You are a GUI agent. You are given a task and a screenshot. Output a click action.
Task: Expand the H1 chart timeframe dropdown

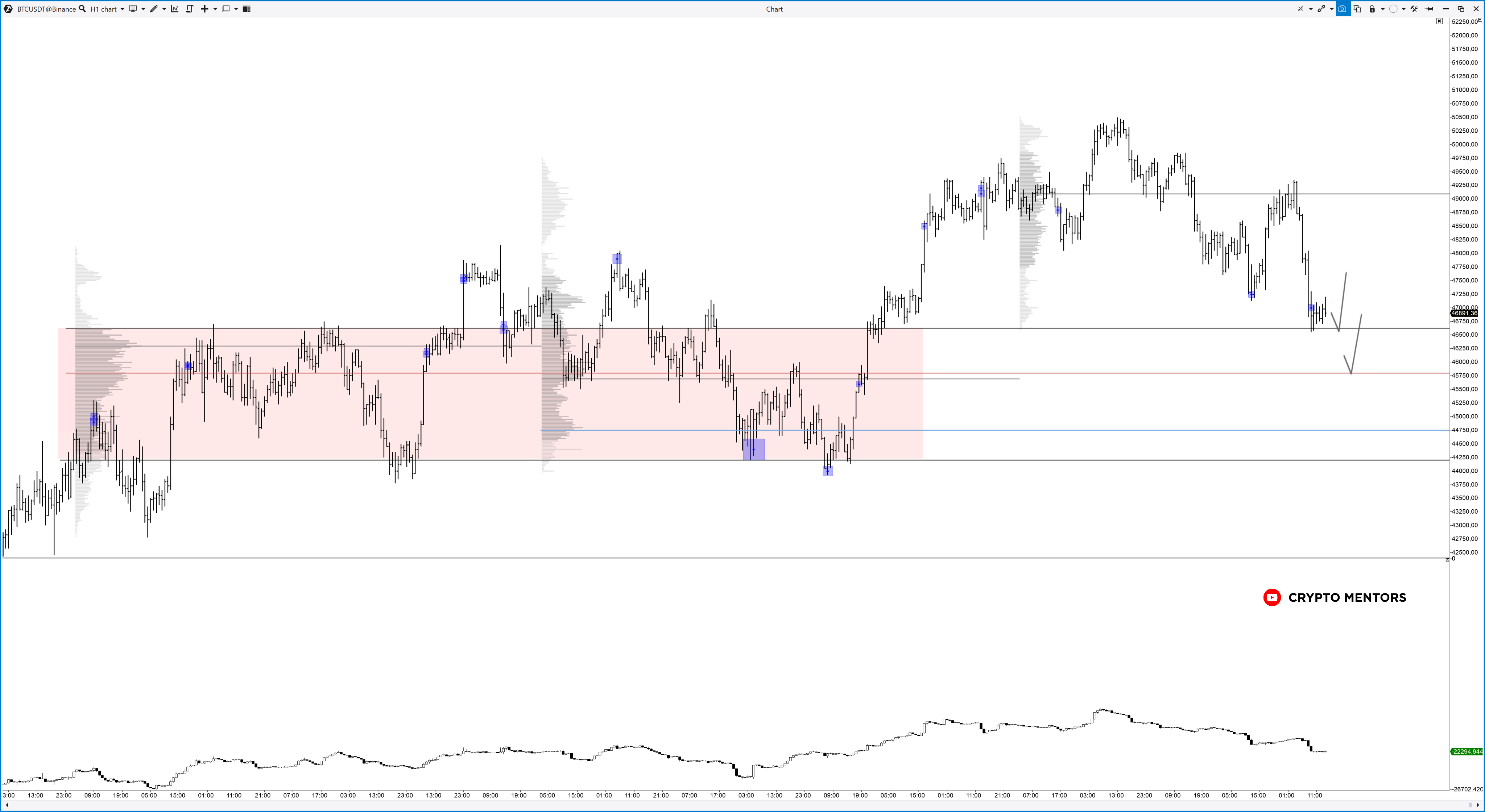coord(122,9)
